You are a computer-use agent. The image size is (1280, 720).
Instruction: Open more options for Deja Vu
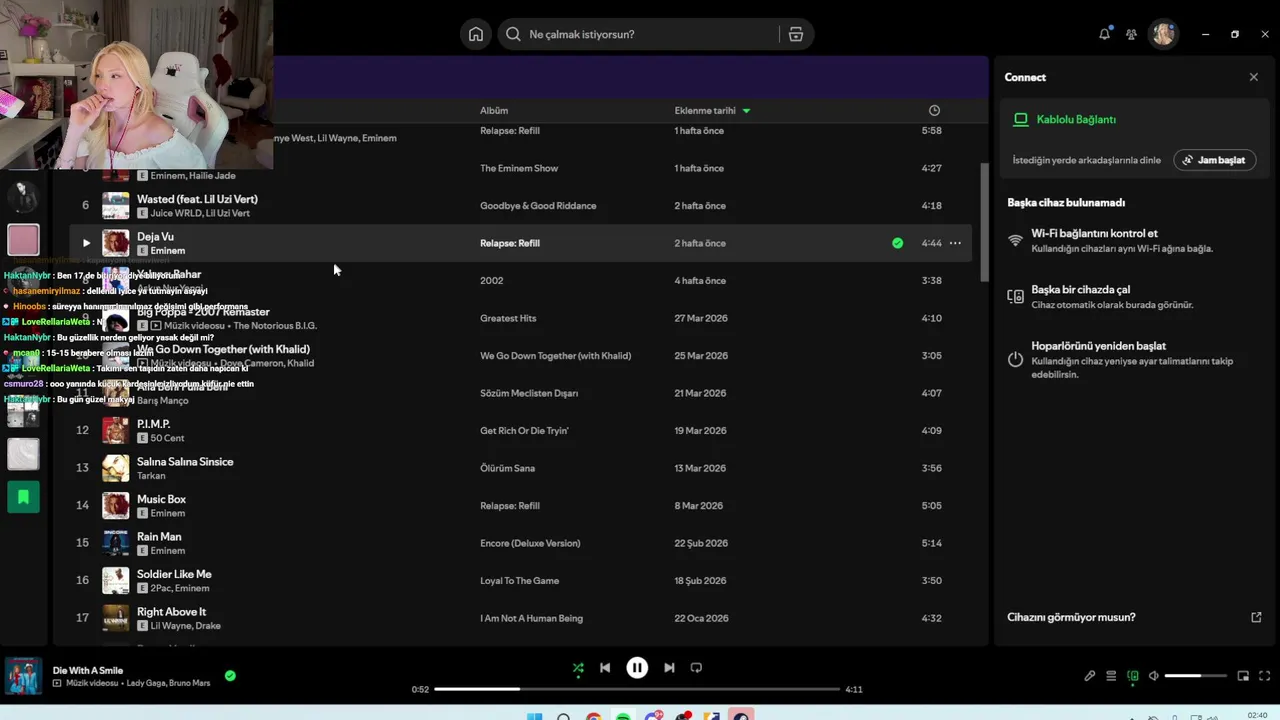(x=955, y=243)
